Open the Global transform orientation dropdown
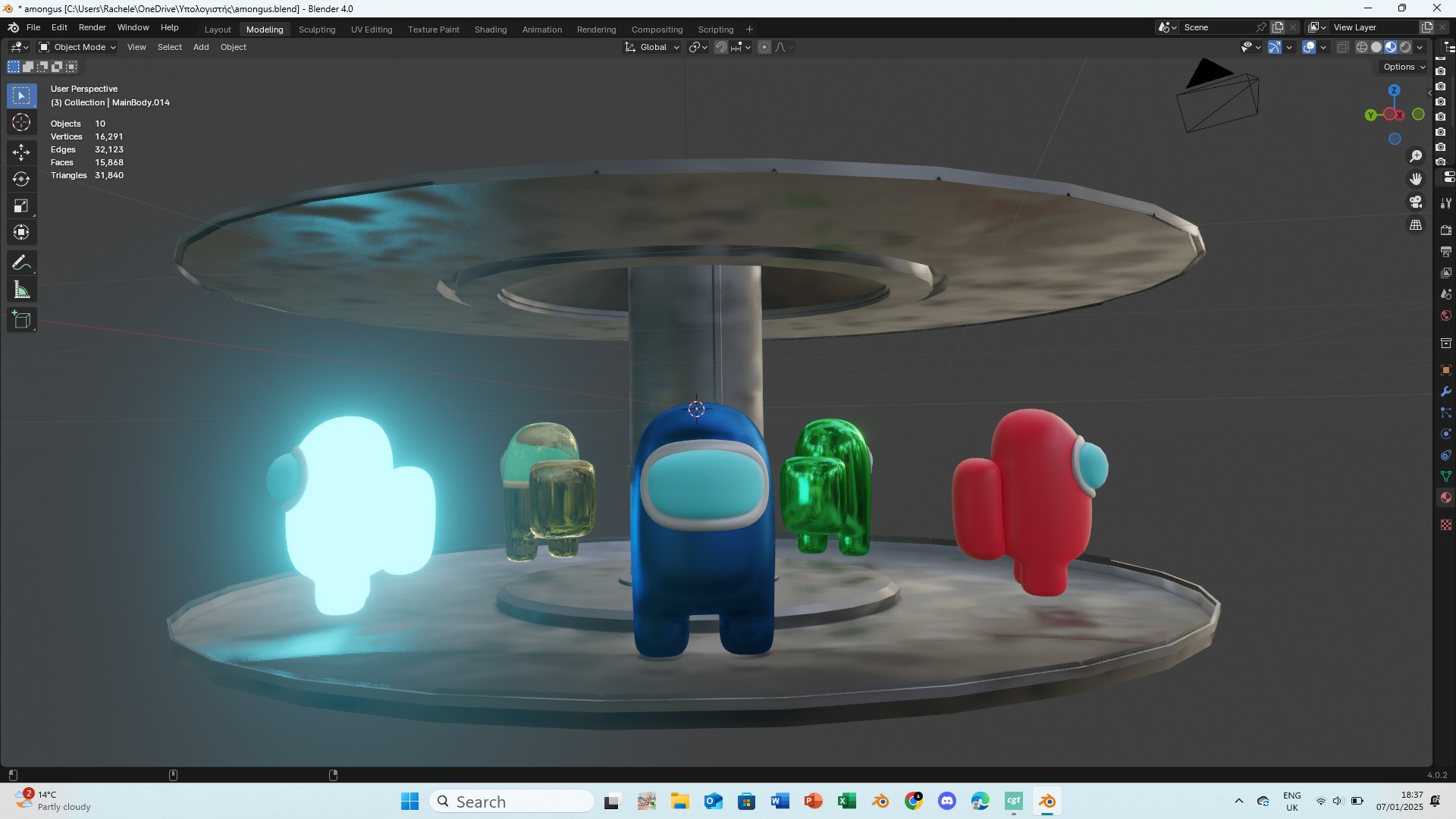The height and width of the screenshot is (819, 1456). point(651,47)
